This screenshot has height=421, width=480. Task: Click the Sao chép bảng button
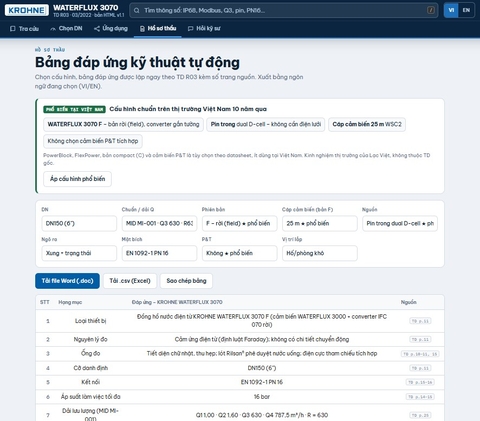(x=186, y=281)
